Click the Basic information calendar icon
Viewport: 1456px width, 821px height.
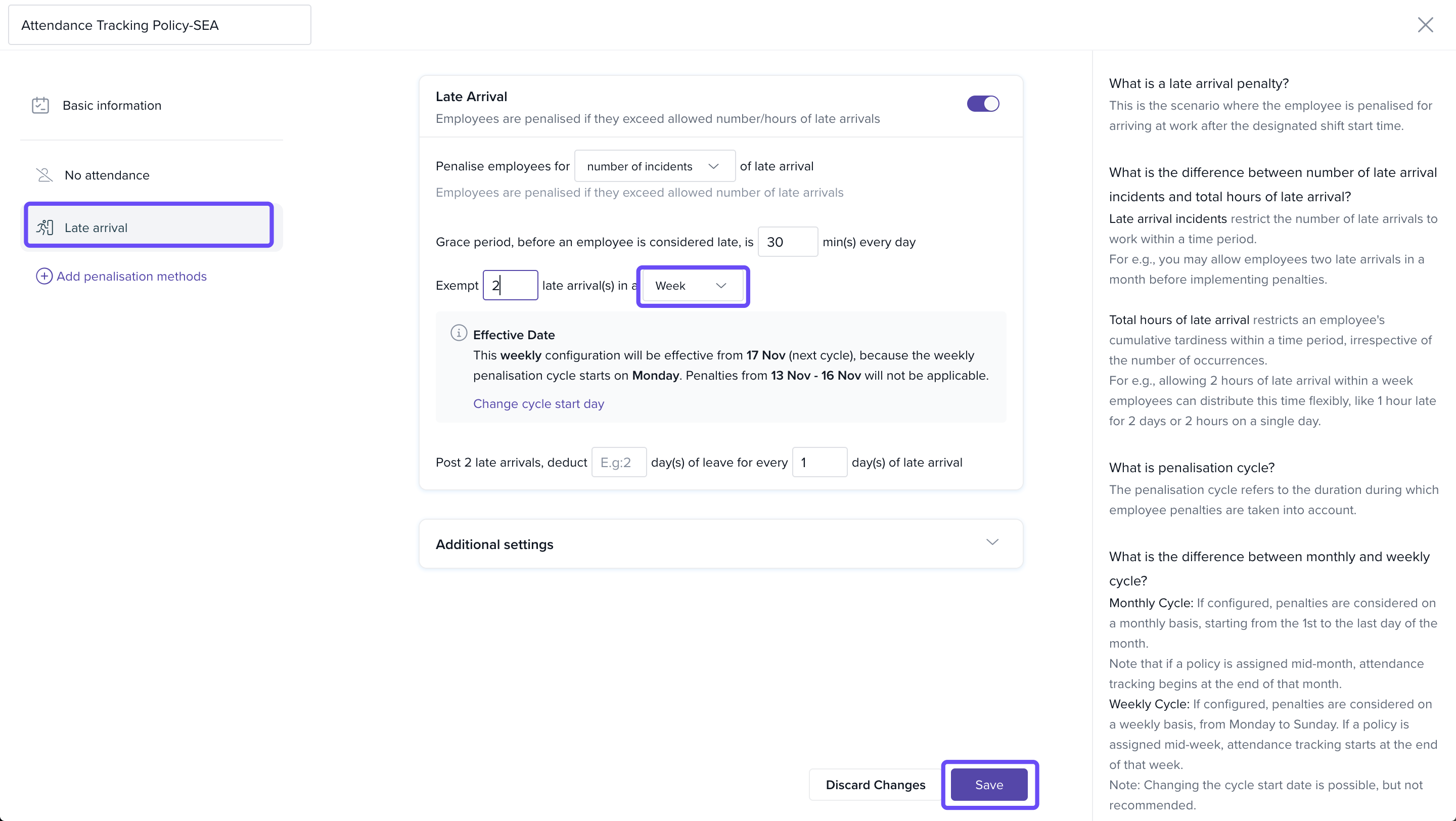click(40, 106)
